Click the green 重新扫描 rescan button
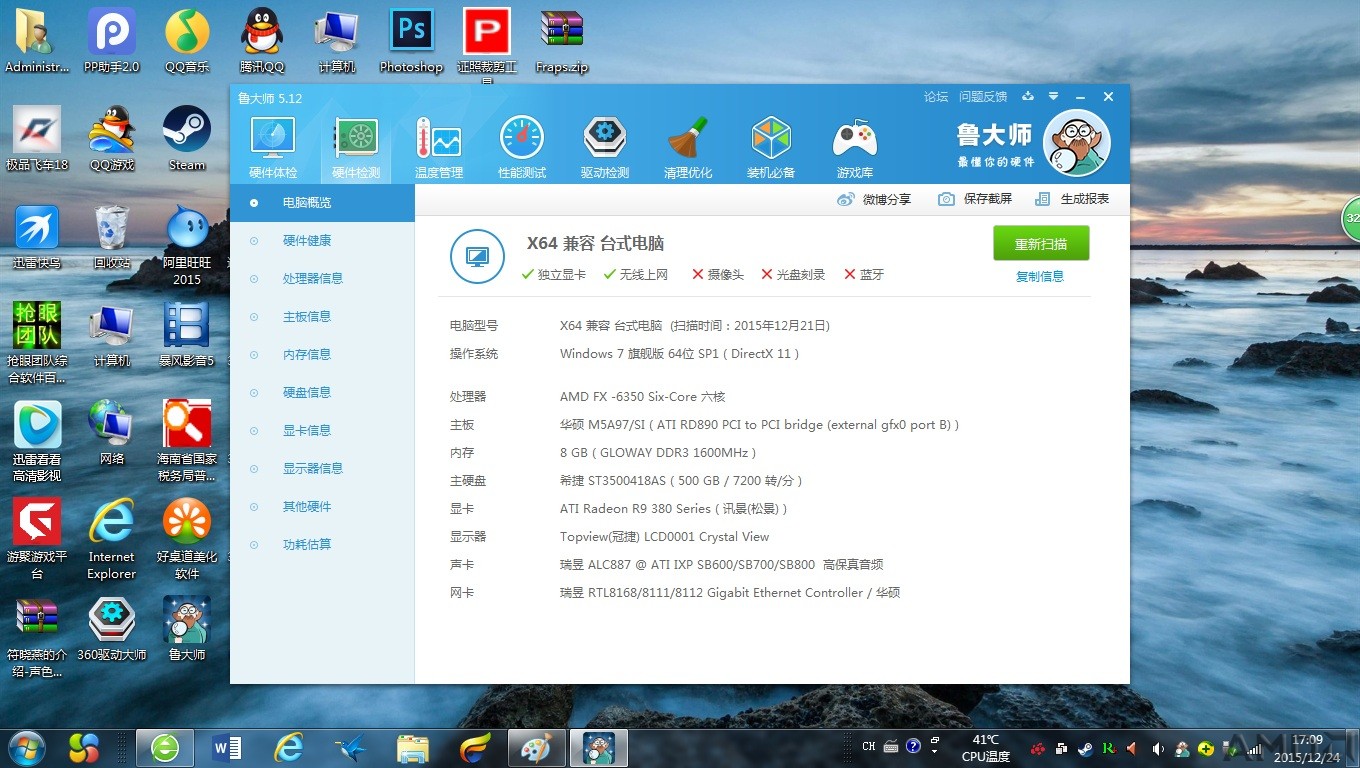1360x768 pixels. pyautogui.click(x=1041, y=244)
